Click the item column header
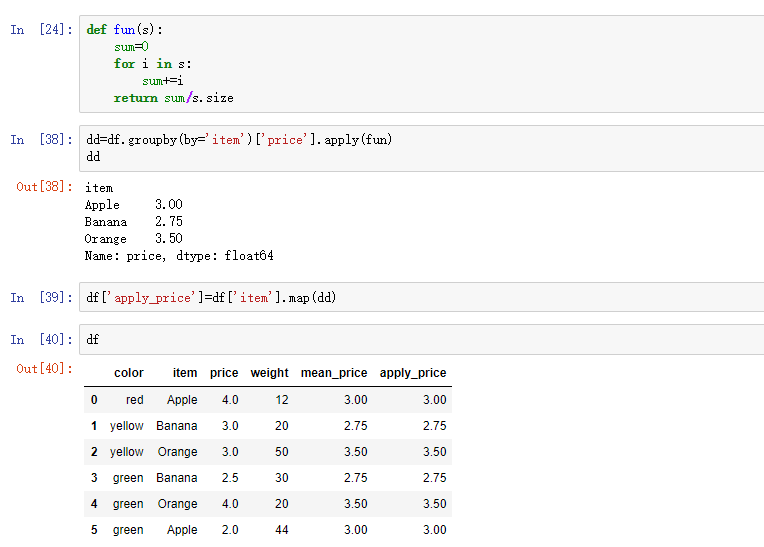This screenshot has width=764, height=547. 185,373
